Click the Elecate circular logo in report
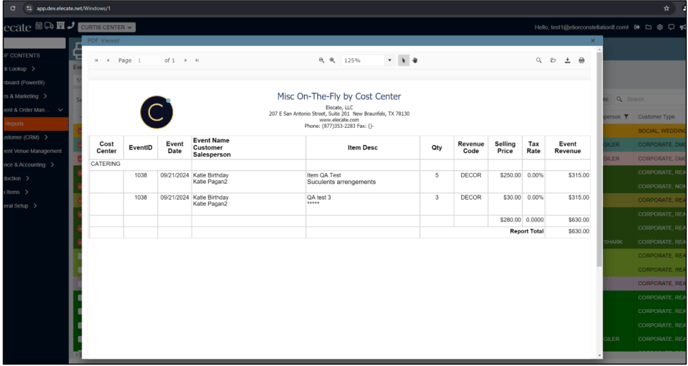The height and width of the screenshot is (366, 688). (157, 112)
